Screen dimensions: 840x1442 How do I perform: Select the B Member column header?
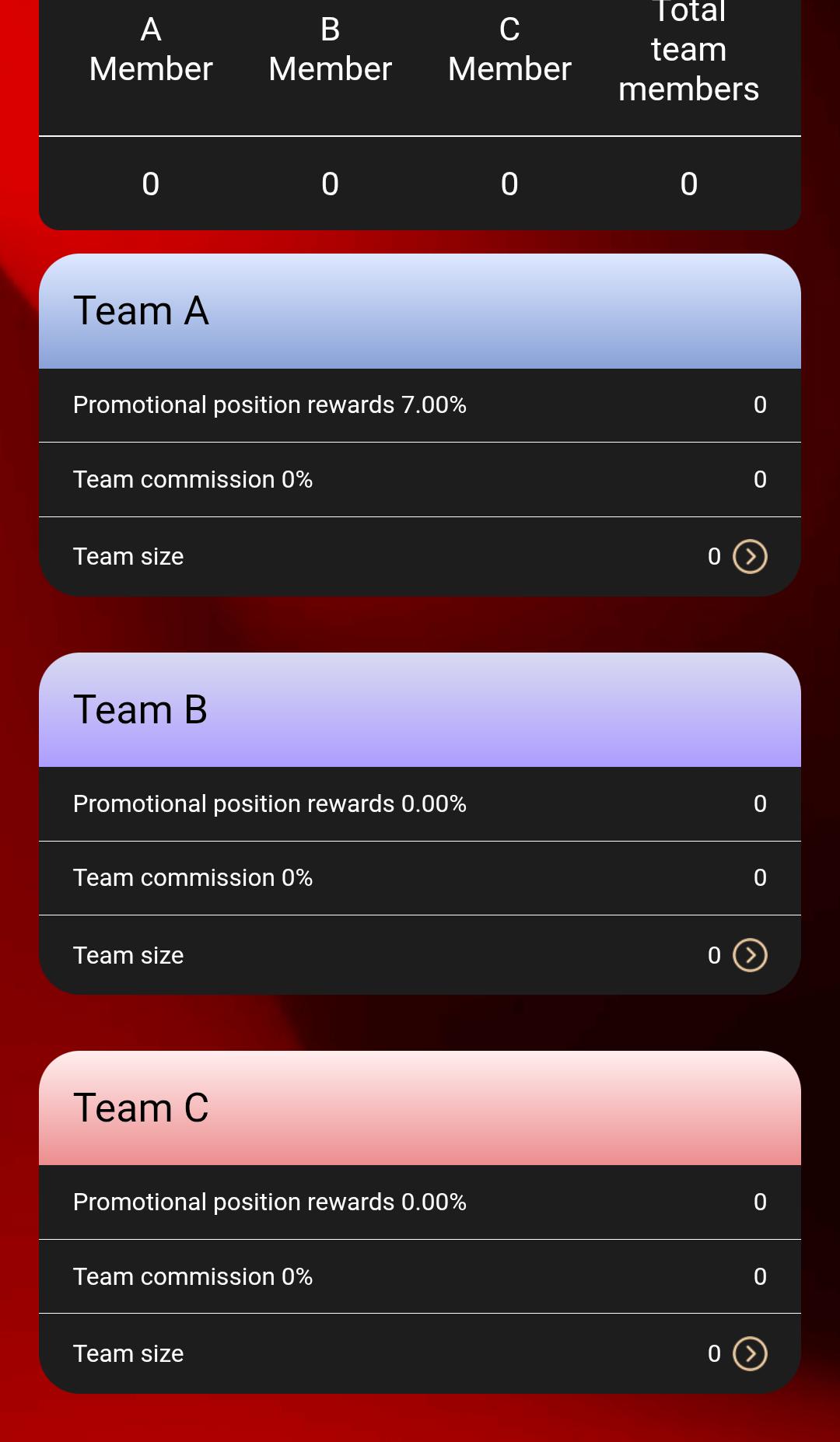coord(330,50)
